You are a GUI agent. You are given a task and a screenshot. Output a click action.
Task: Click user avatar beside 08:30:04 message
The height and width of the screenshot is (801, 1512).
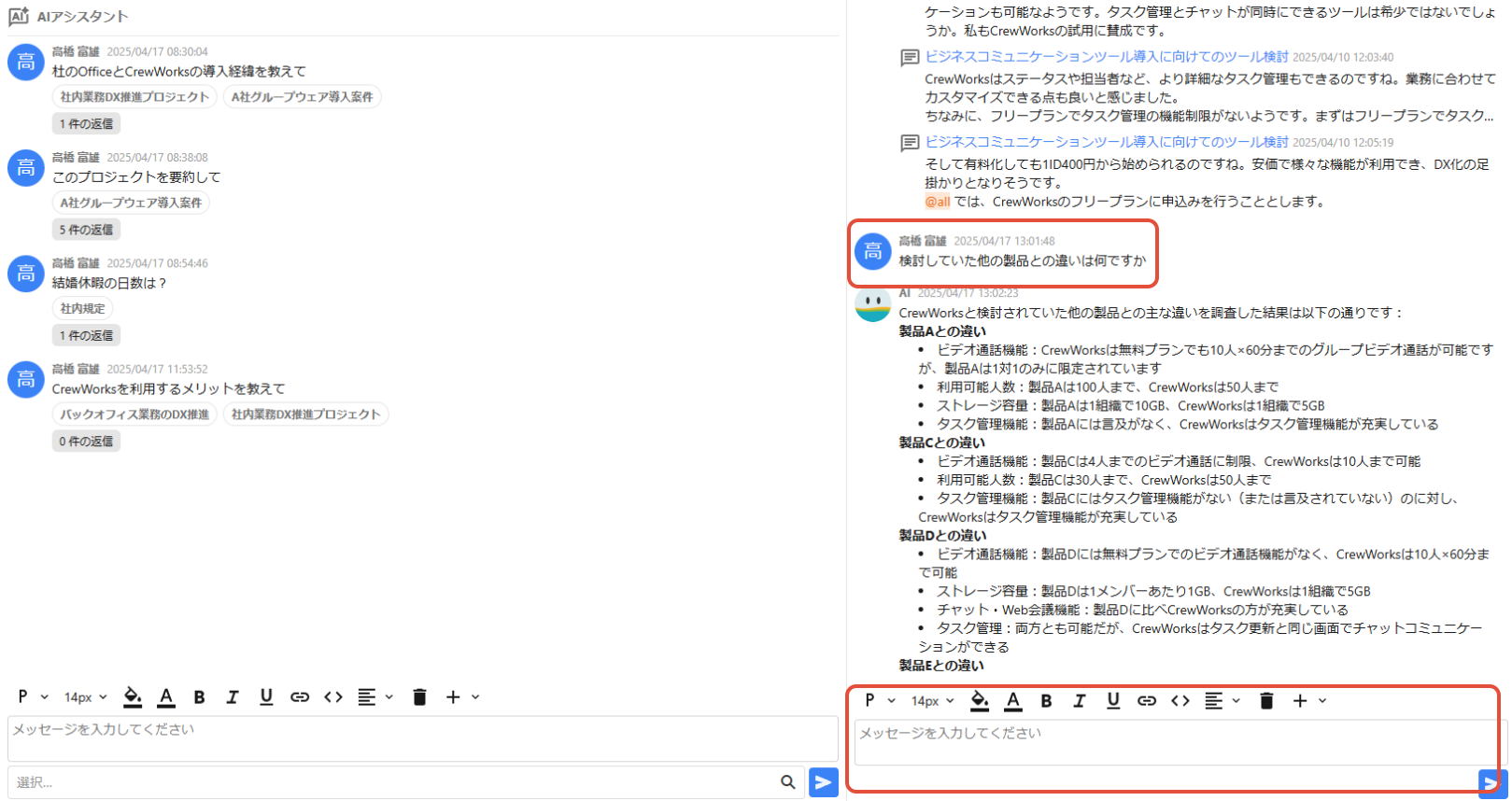(x=26, y=63)
